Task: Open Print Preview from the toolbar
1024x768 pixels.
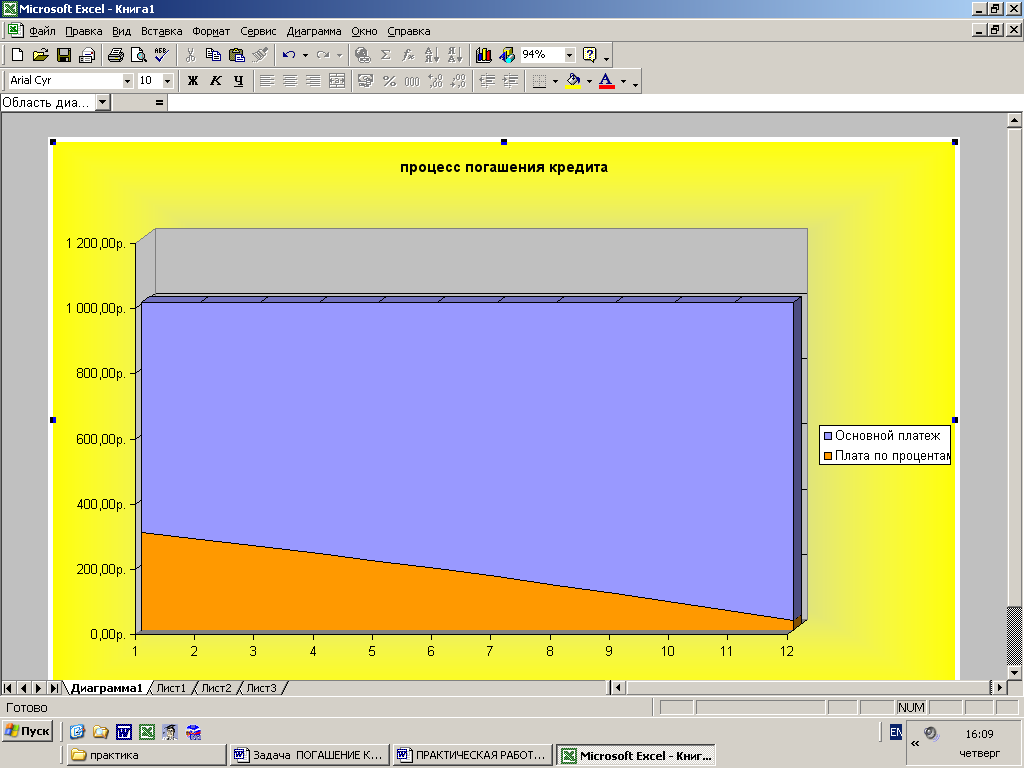Action: click(x=138, y=56)
